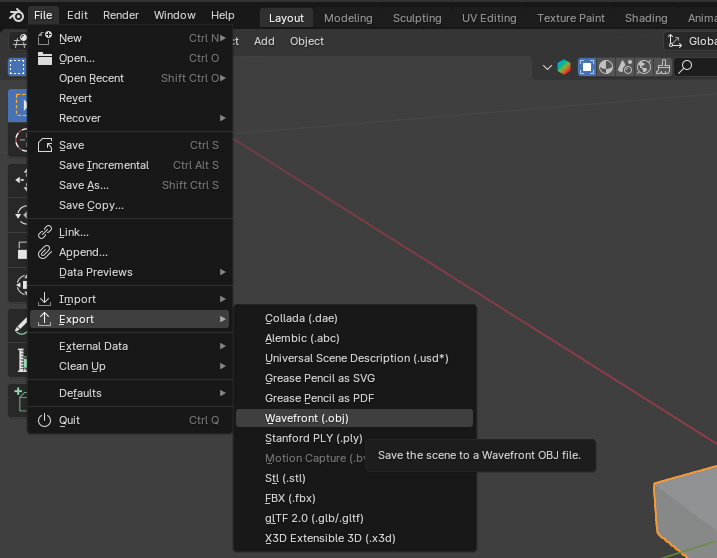Image resolution: width=717 pixels, height=558 pixels.
Task: Click the paperclip icon beside Append
Action: pyautogui.click(x=44, y=252)
